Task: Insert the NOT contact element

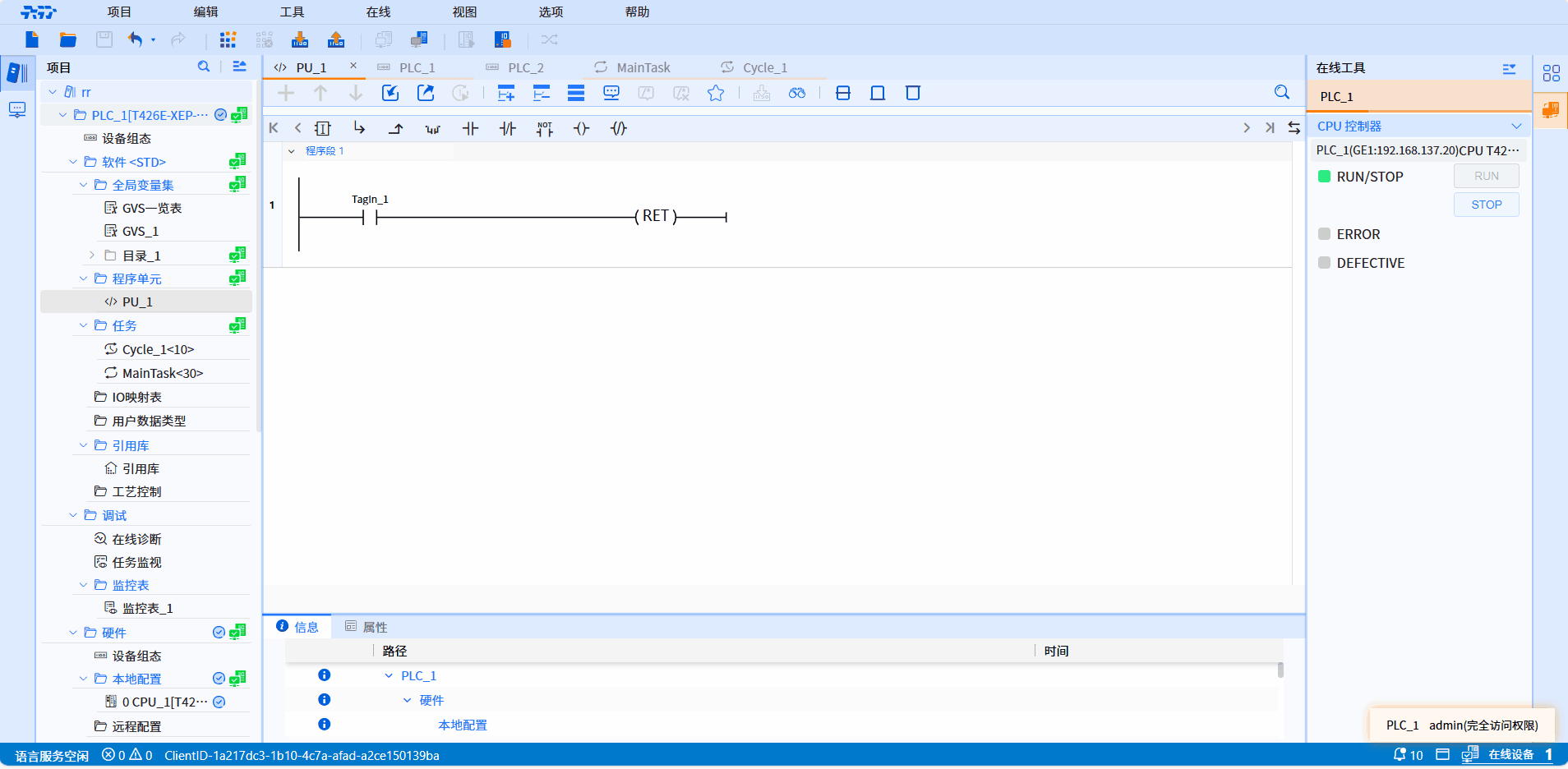Action: point(544,128)
